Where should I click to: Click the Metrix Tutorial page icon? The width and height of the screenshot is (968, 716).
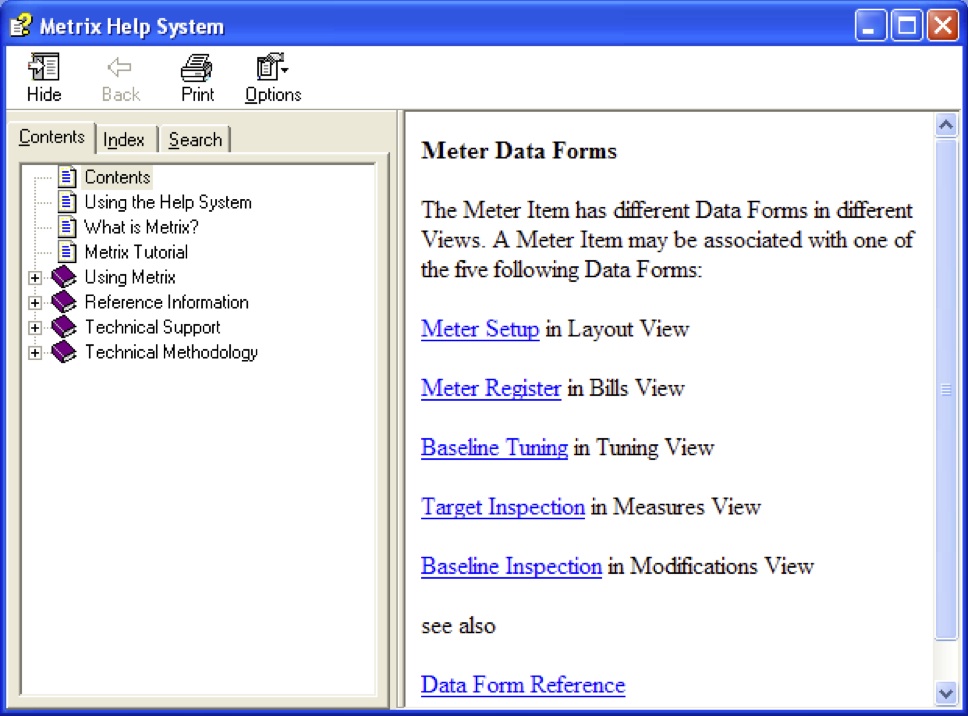67,252
